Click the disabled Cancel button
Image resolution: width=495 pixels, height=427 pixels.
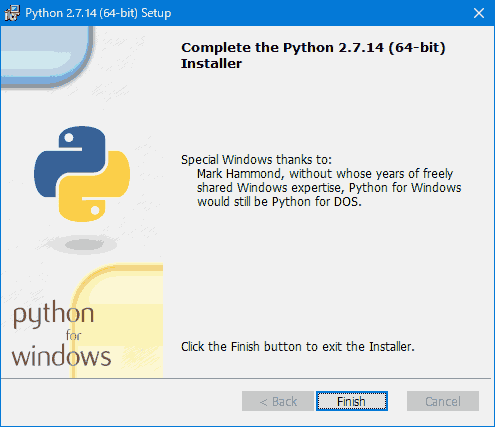(443, 401)
